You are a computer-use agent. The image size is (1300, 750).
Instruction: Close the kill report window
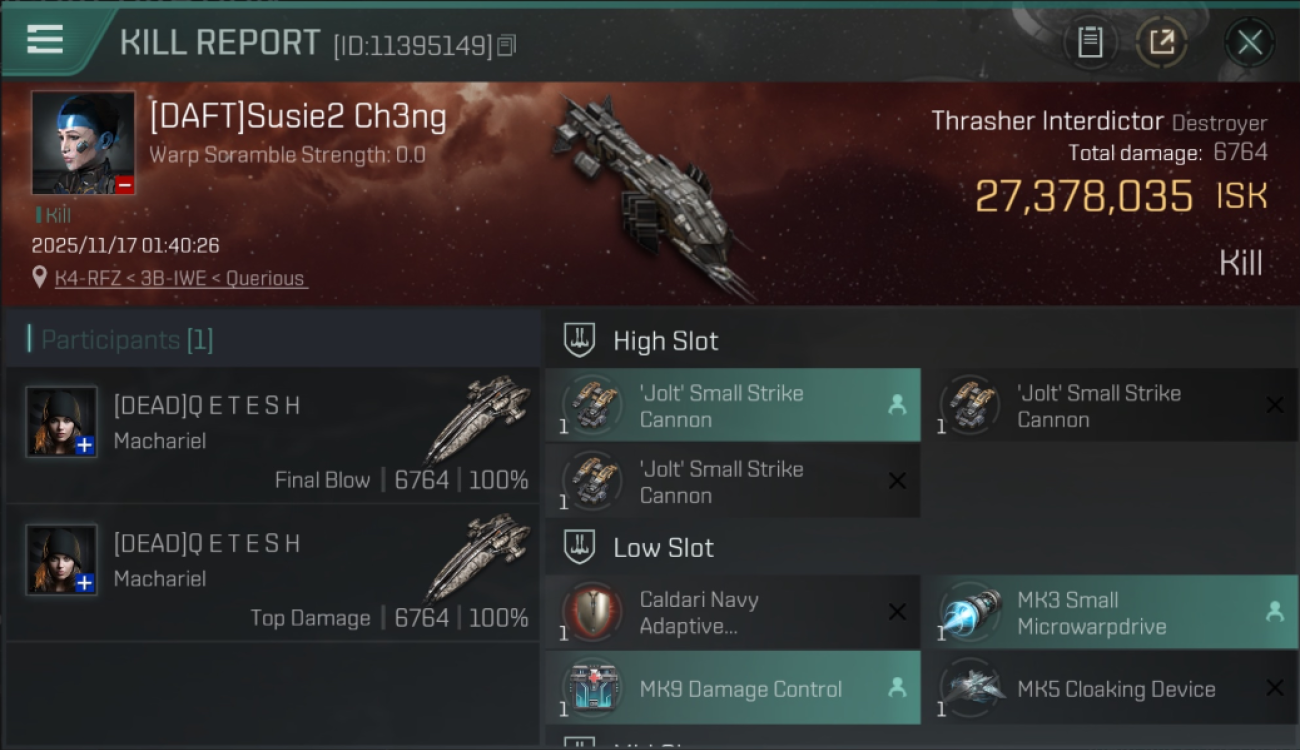[1249, 42]
